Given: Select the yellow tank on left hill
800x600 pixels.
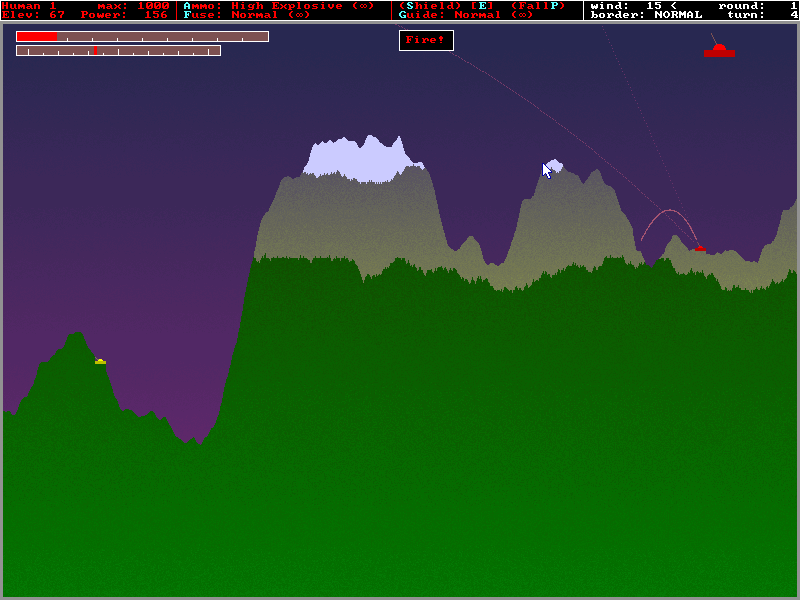Looking at the screenshot, I should [x=101, y=361].
